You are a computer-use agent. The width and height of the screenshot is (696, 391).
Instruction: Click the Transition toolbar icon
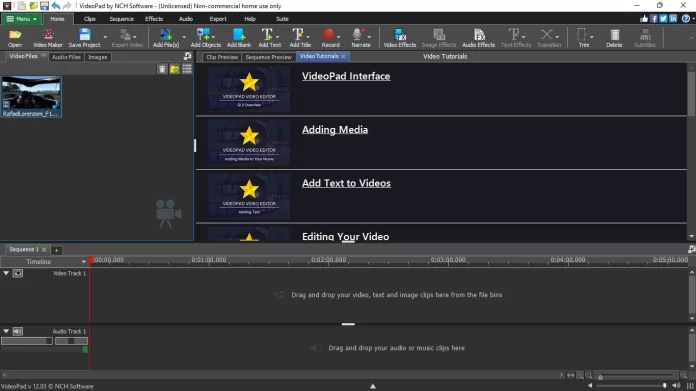549,37
